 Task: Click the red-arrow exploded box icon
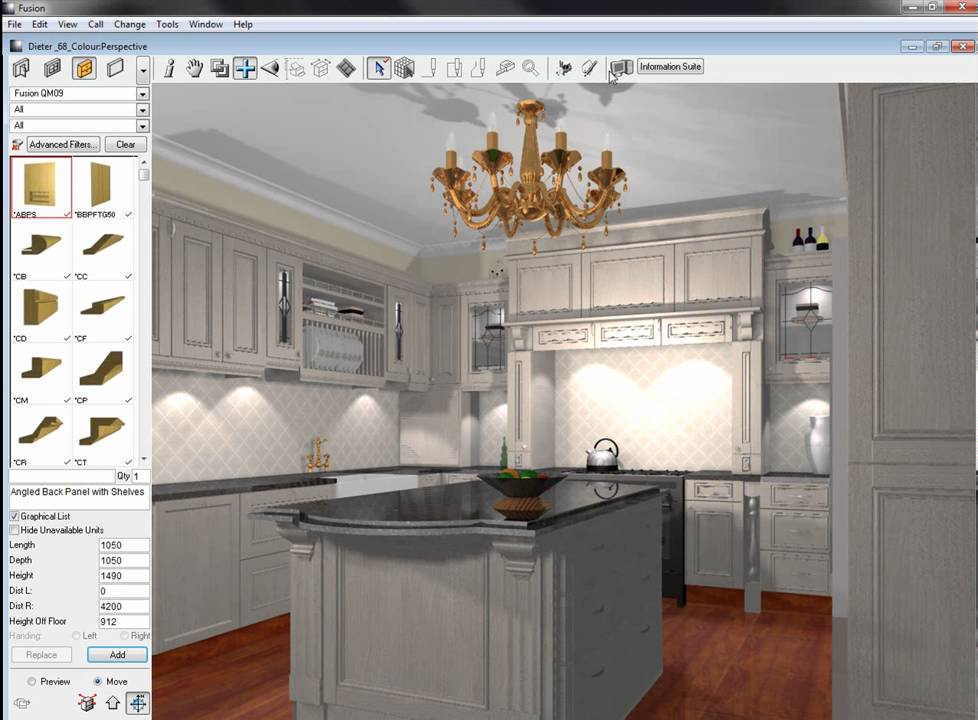tap(87, 703)
